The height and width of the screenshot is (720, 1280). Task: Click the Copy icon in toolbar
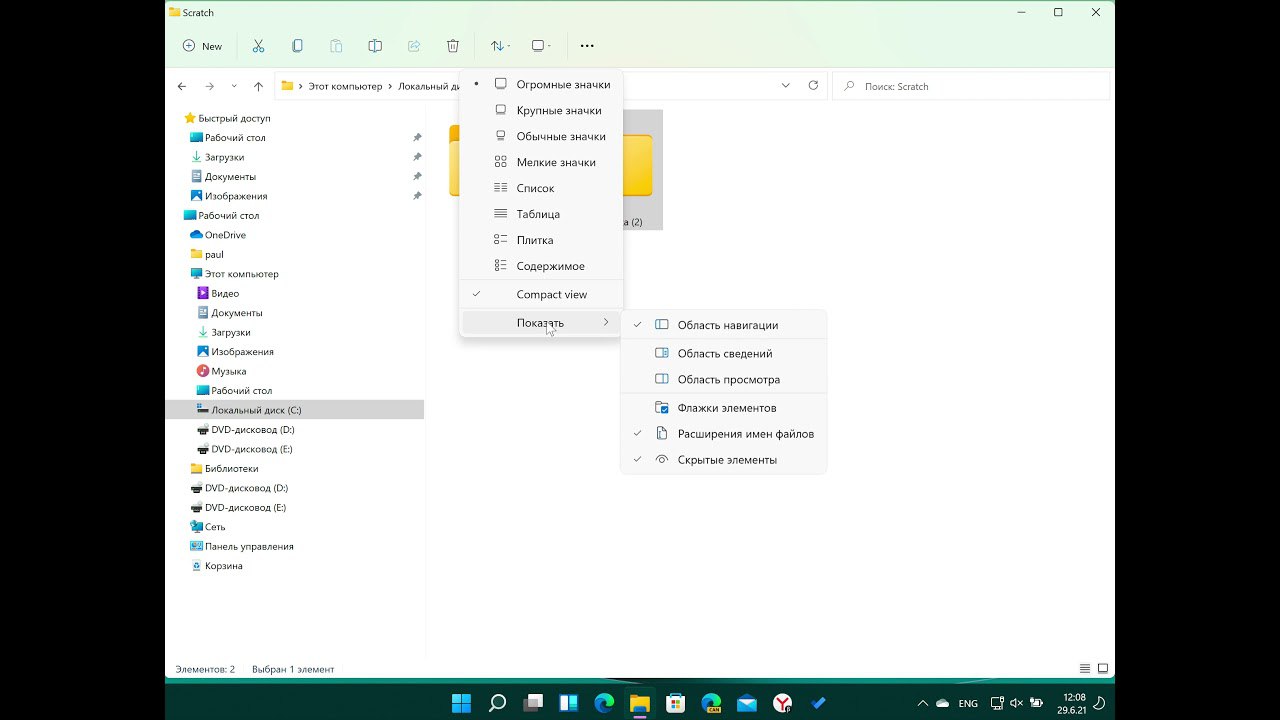297,46
